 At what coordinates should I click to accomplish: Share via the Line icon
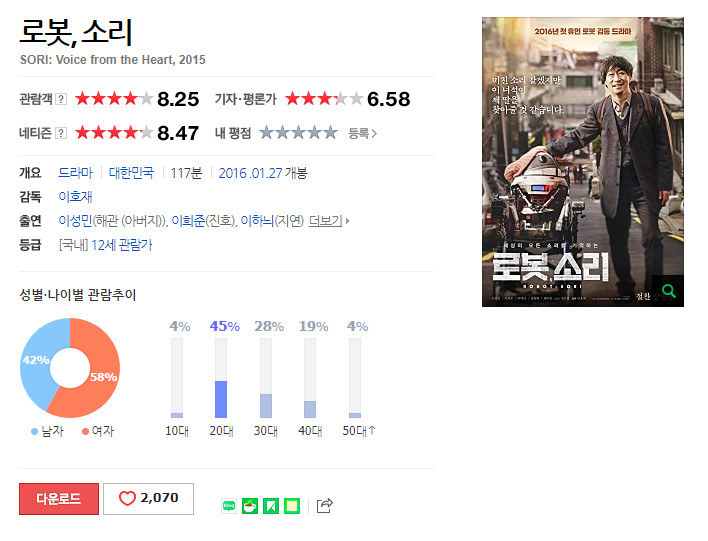tap(229, 506)
